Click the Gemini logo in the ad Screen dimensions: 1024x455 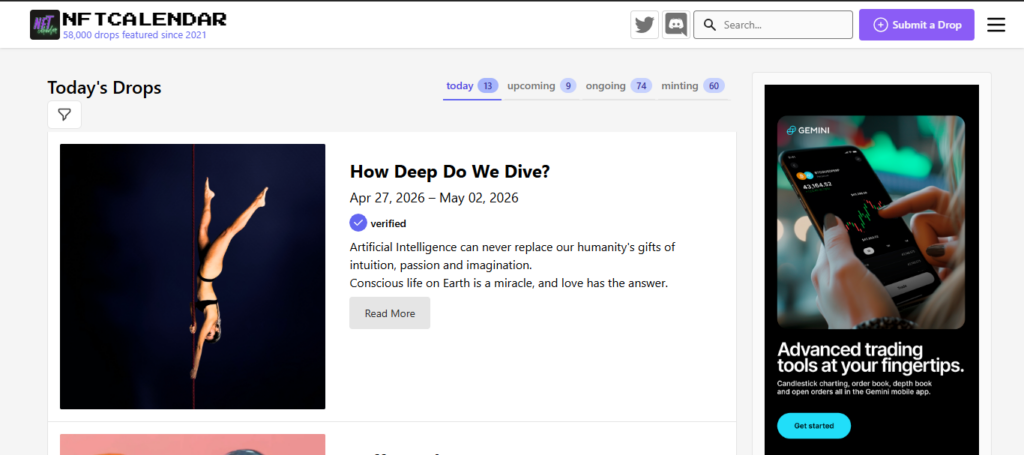(x=808, y=130)
